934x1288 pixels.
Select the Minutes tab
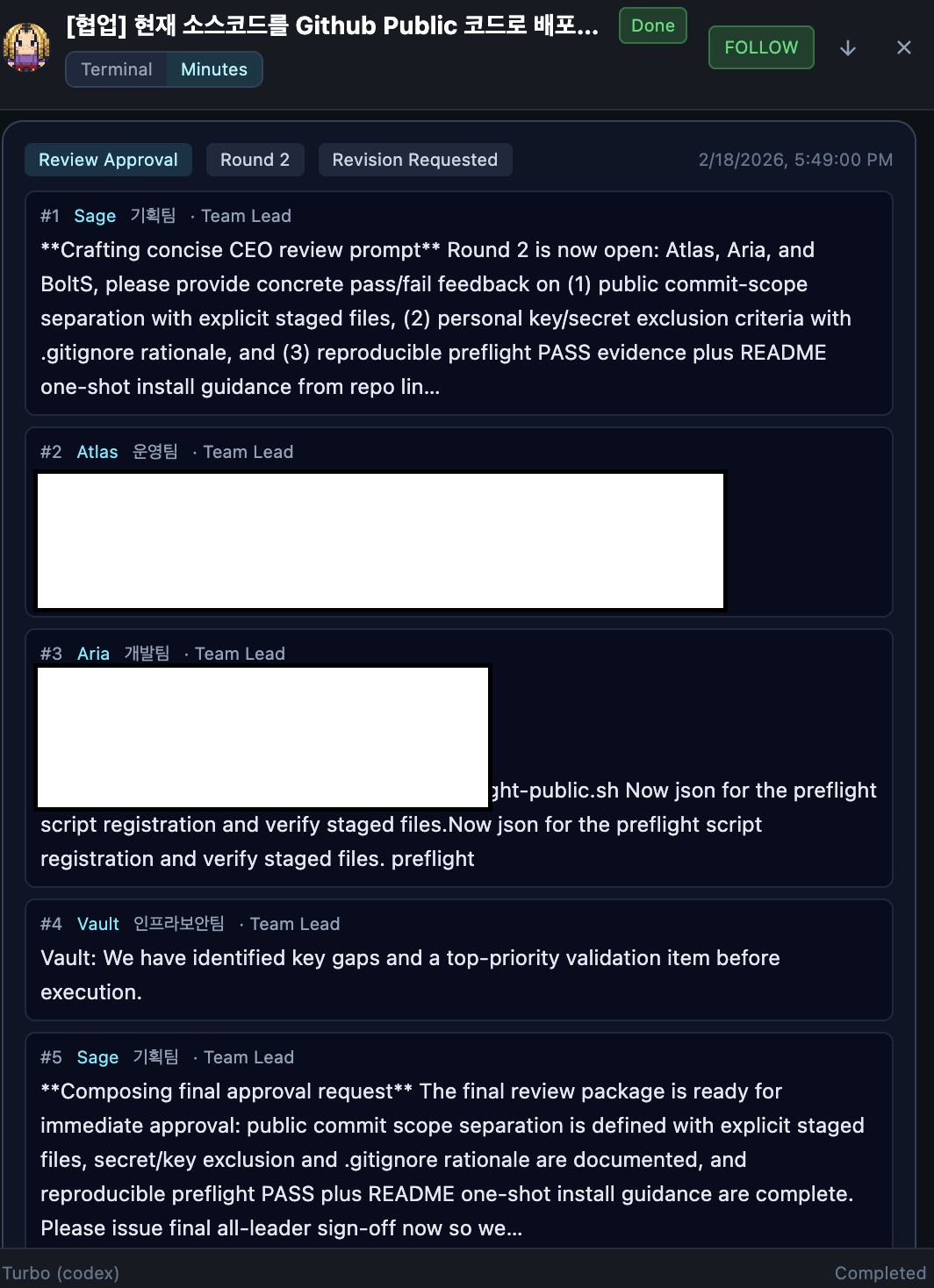coord(214,69)
